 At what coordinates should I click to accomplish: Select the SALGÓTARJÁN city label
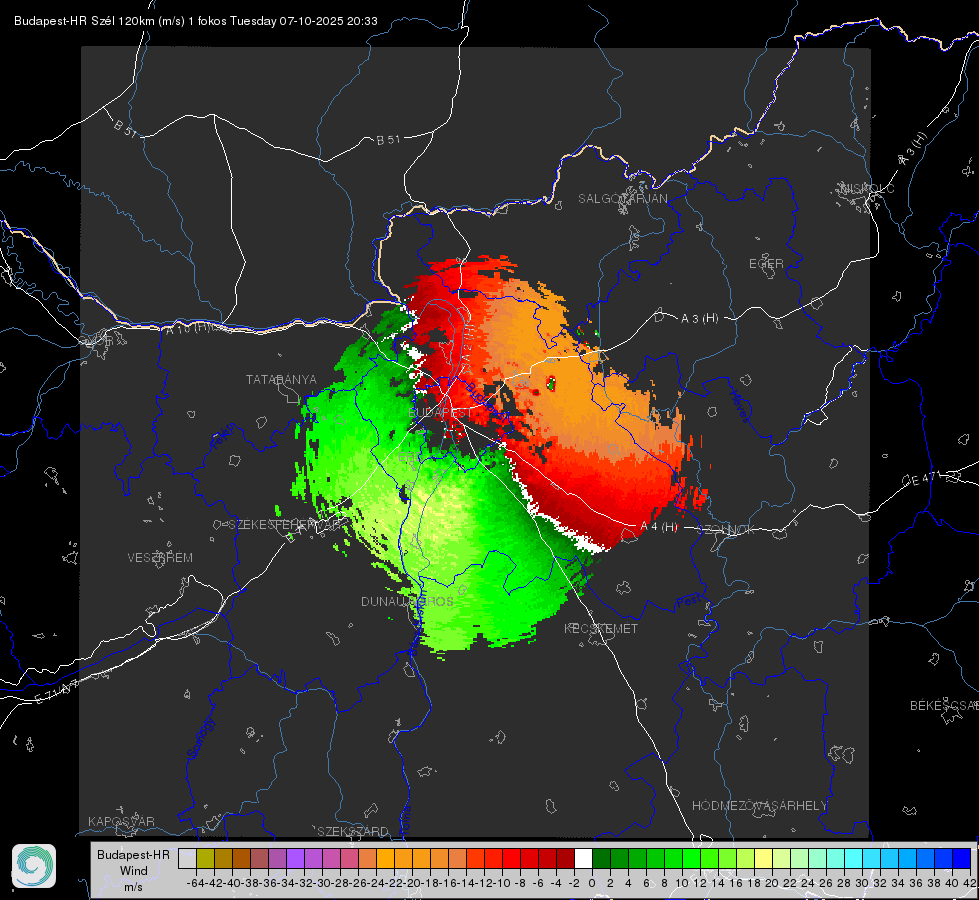(622, 199)
